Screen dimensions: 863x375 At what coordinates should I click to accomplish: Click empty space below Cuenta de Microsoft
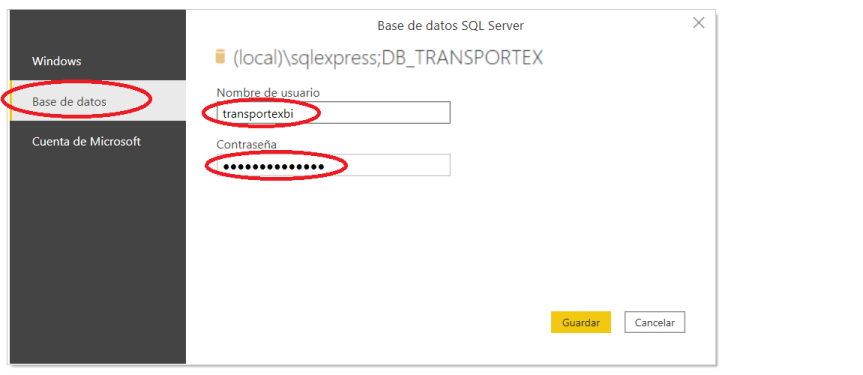(98, 259)
